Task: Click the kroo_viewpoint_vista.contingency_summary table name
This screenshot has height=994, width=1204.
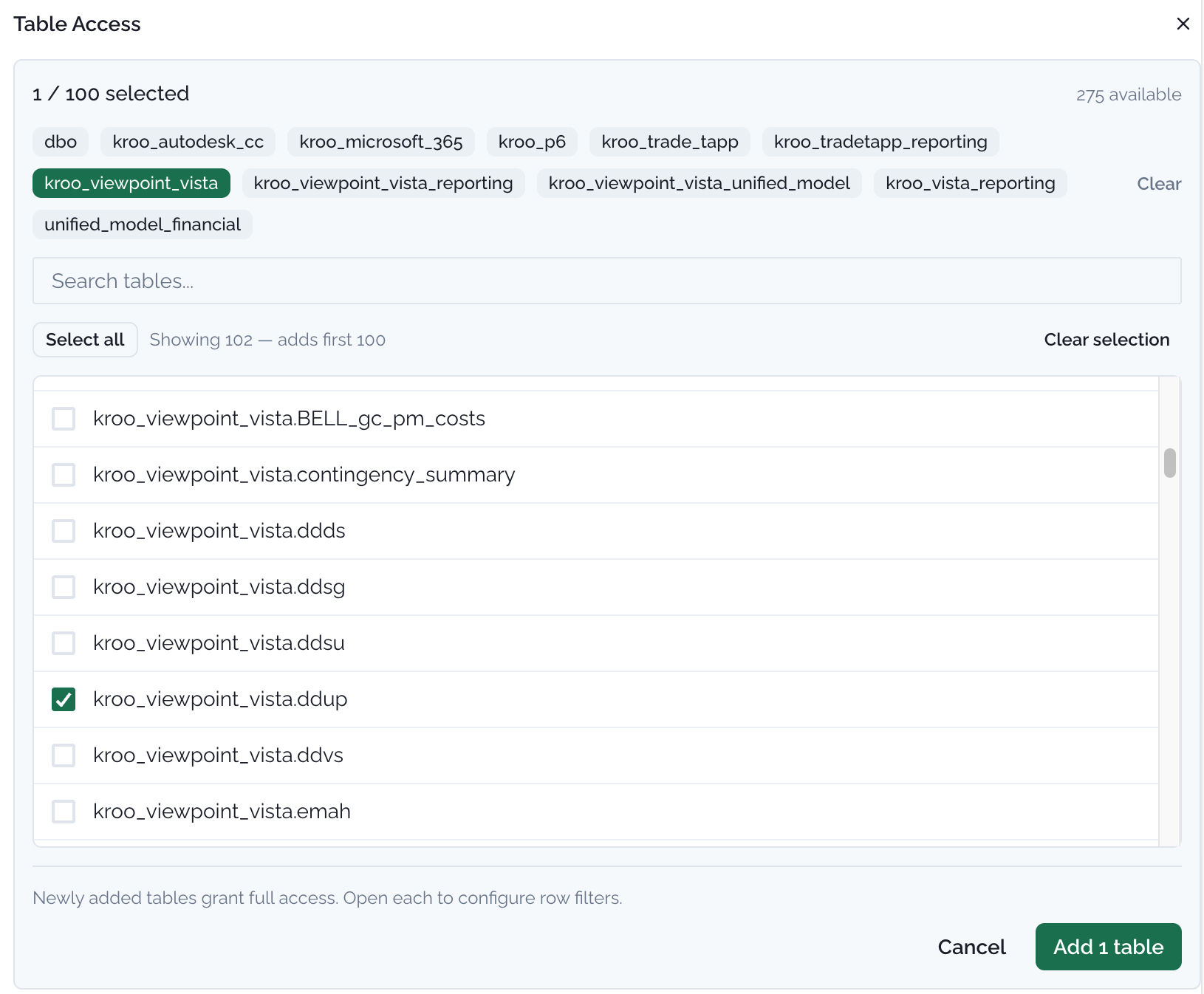Action: pyautogui.click(x=304, y=475)
